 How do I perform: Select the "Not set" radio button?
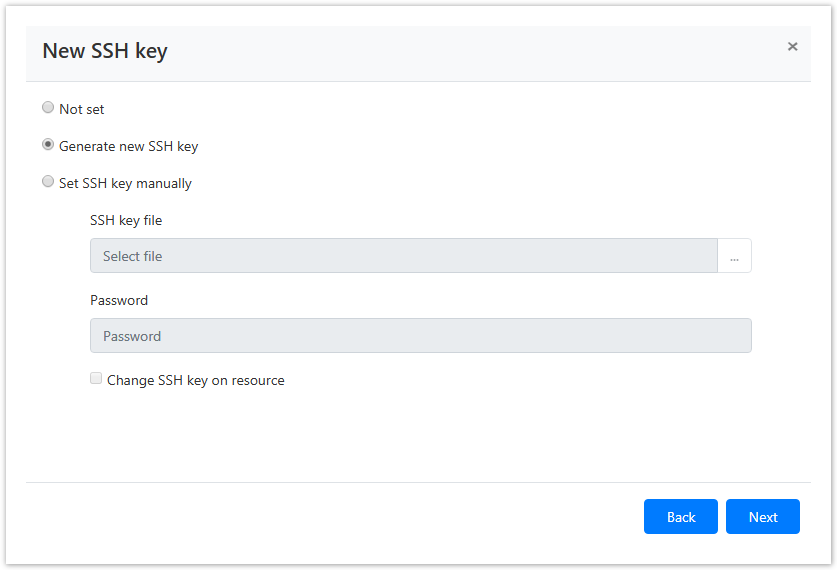[x=48, y=108]
